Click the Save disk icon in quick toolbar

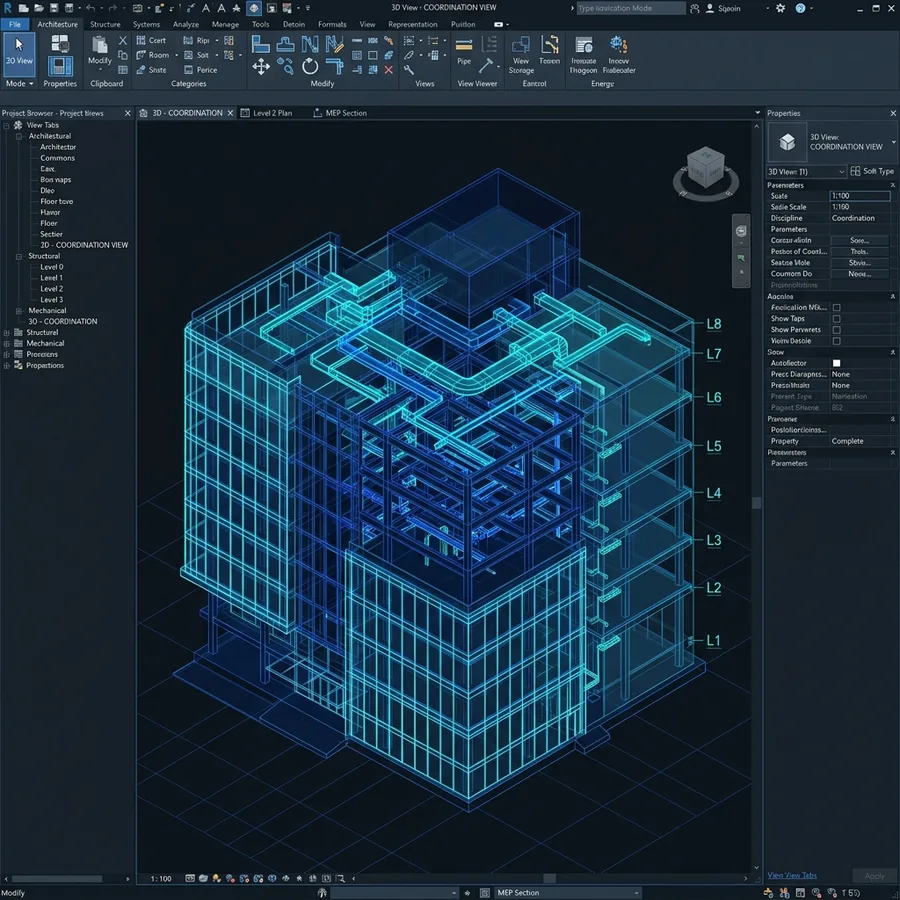click(53, 8)
